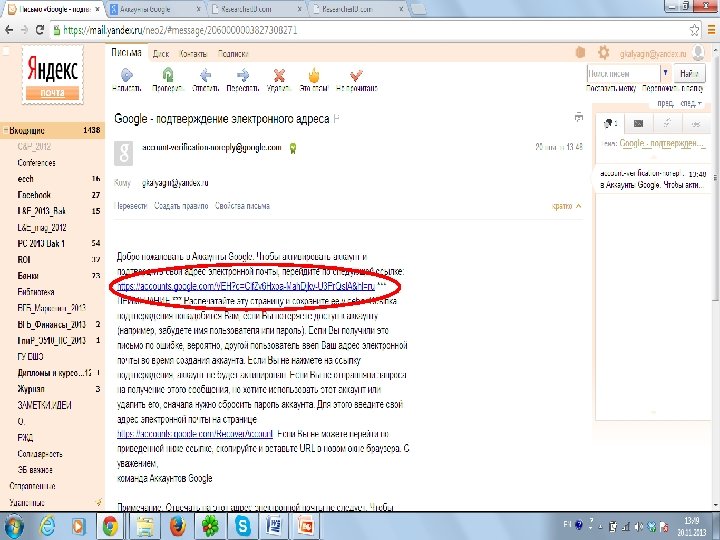
Task: Open the Поставить метку dropdown
Action: click(611, 89)
